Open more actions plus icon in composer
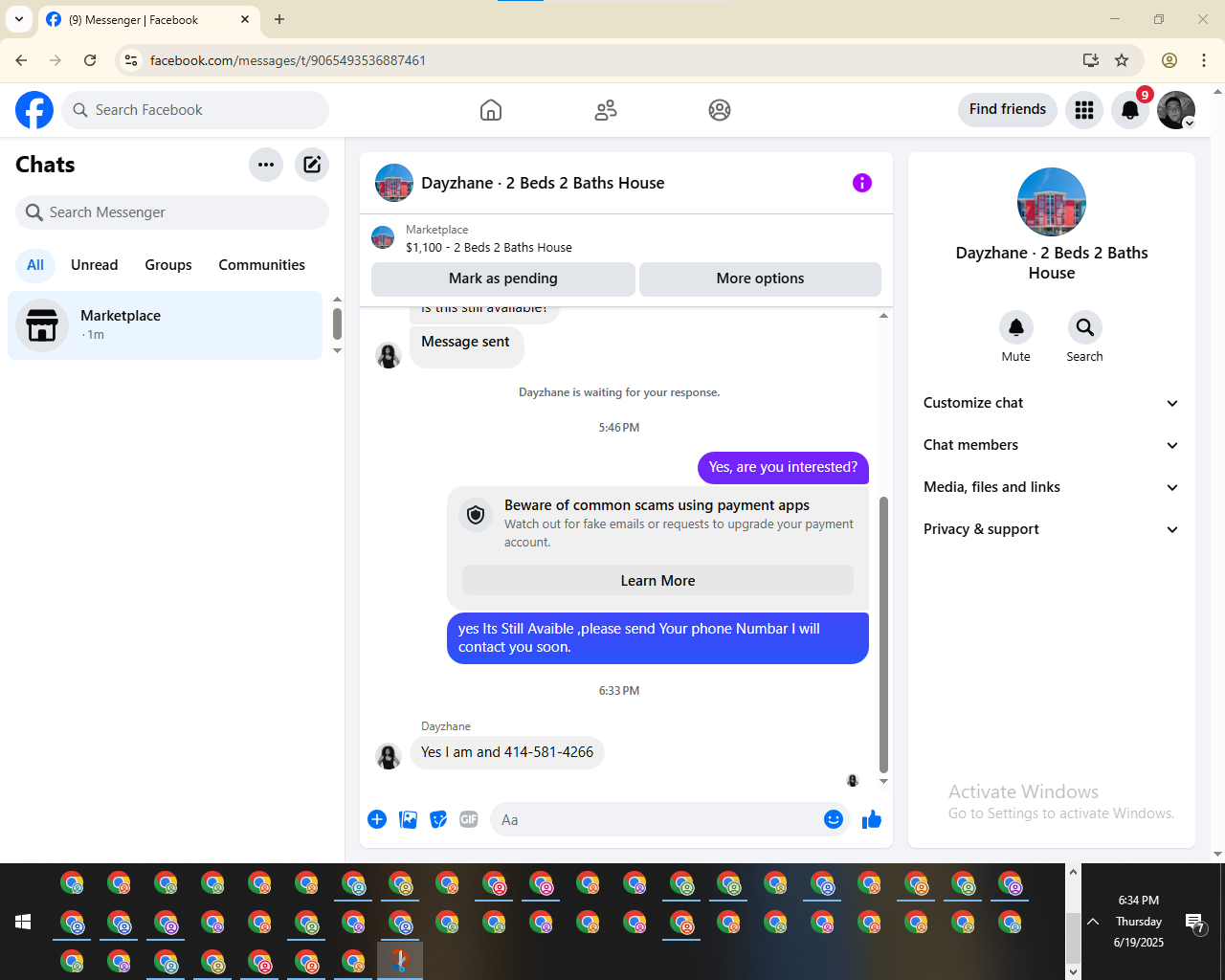1225x980 pixels. (x=377, y=819)
